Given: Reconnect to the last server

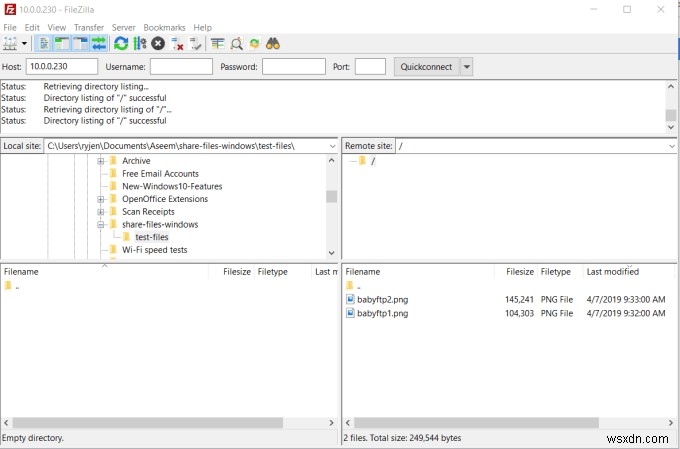Looking at the screenshot, I should click(x=196, y=44).
